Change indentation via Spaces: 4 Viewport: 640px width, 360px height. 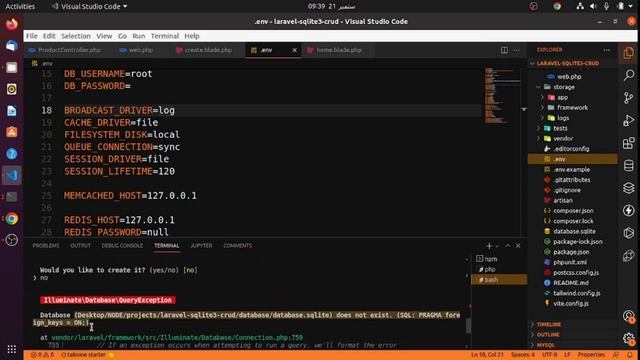click(522, 355)
